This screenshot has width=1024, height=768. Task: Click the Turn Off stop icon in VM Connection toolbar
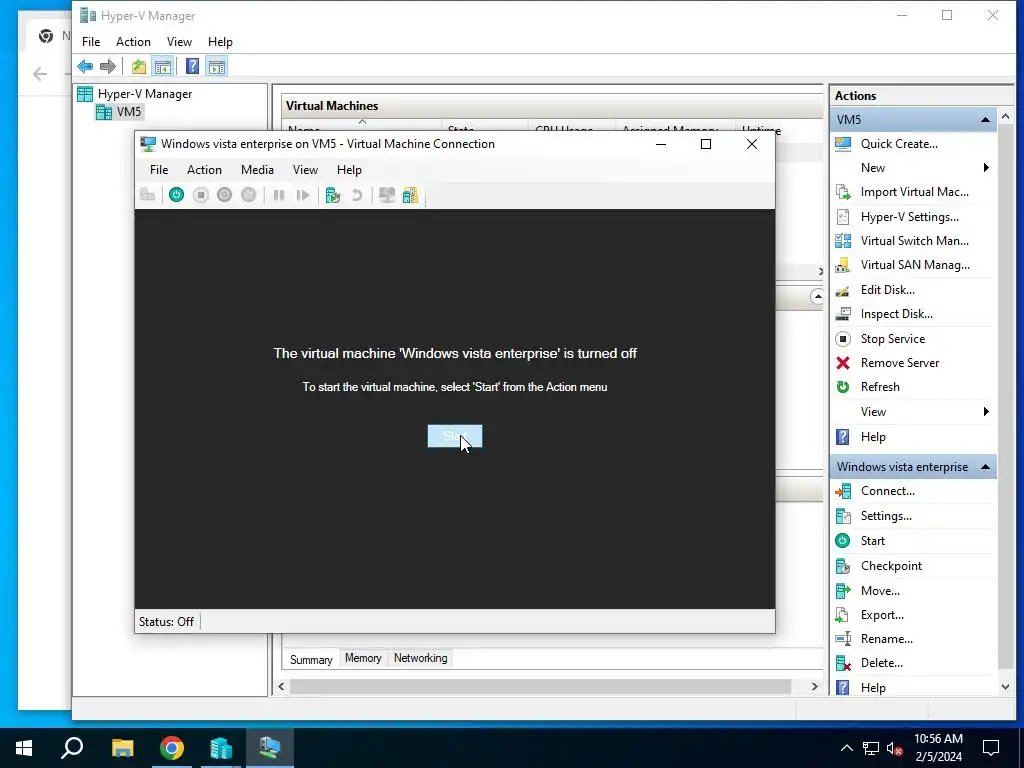tap(200, 195)
